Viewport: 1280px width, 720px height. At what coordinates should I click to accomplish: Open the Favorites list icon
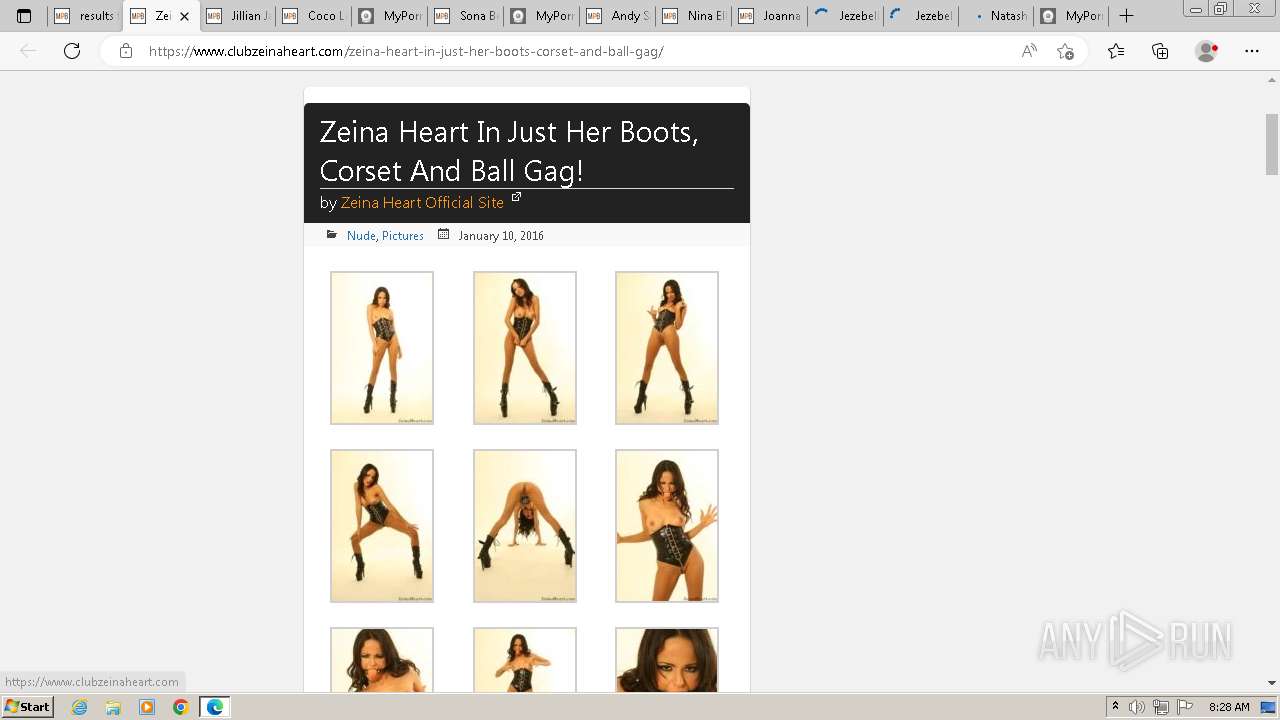pyautogui.click(x=1116, y=51)
